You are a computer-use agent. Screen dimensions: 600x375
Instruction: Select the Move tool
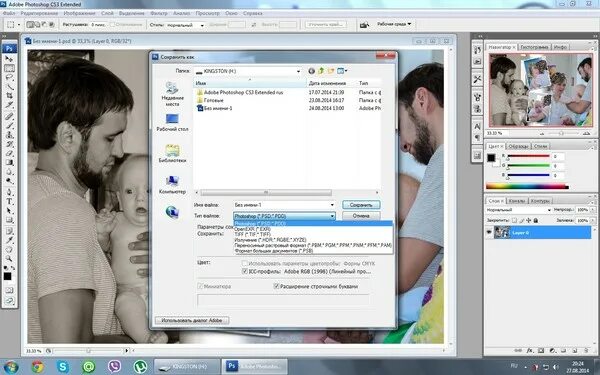pyautogui.click(x=9, y=59)
